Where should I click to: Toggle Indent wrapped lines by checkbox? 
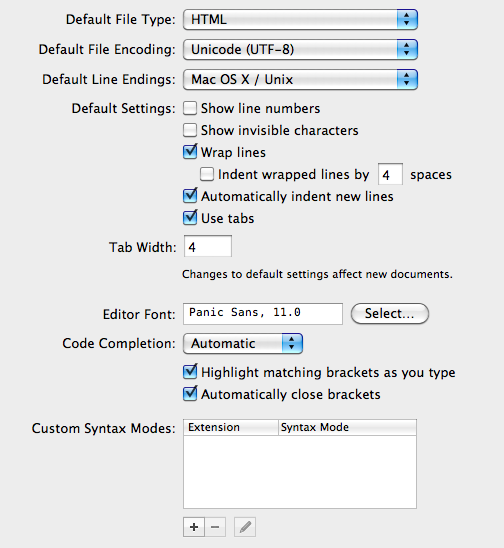[207, 174]
